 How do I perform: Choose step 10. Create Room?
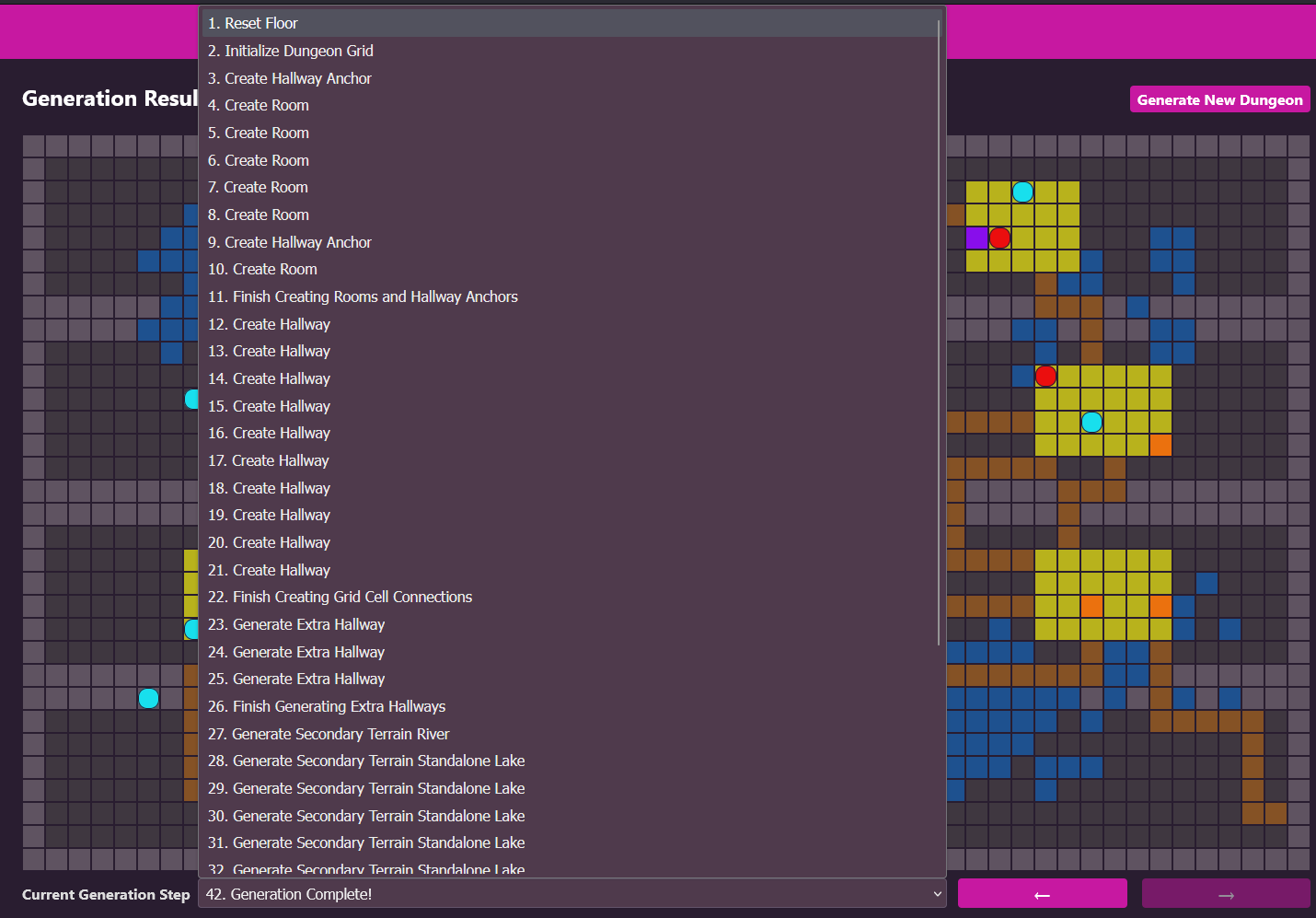[x=571, y=269]
